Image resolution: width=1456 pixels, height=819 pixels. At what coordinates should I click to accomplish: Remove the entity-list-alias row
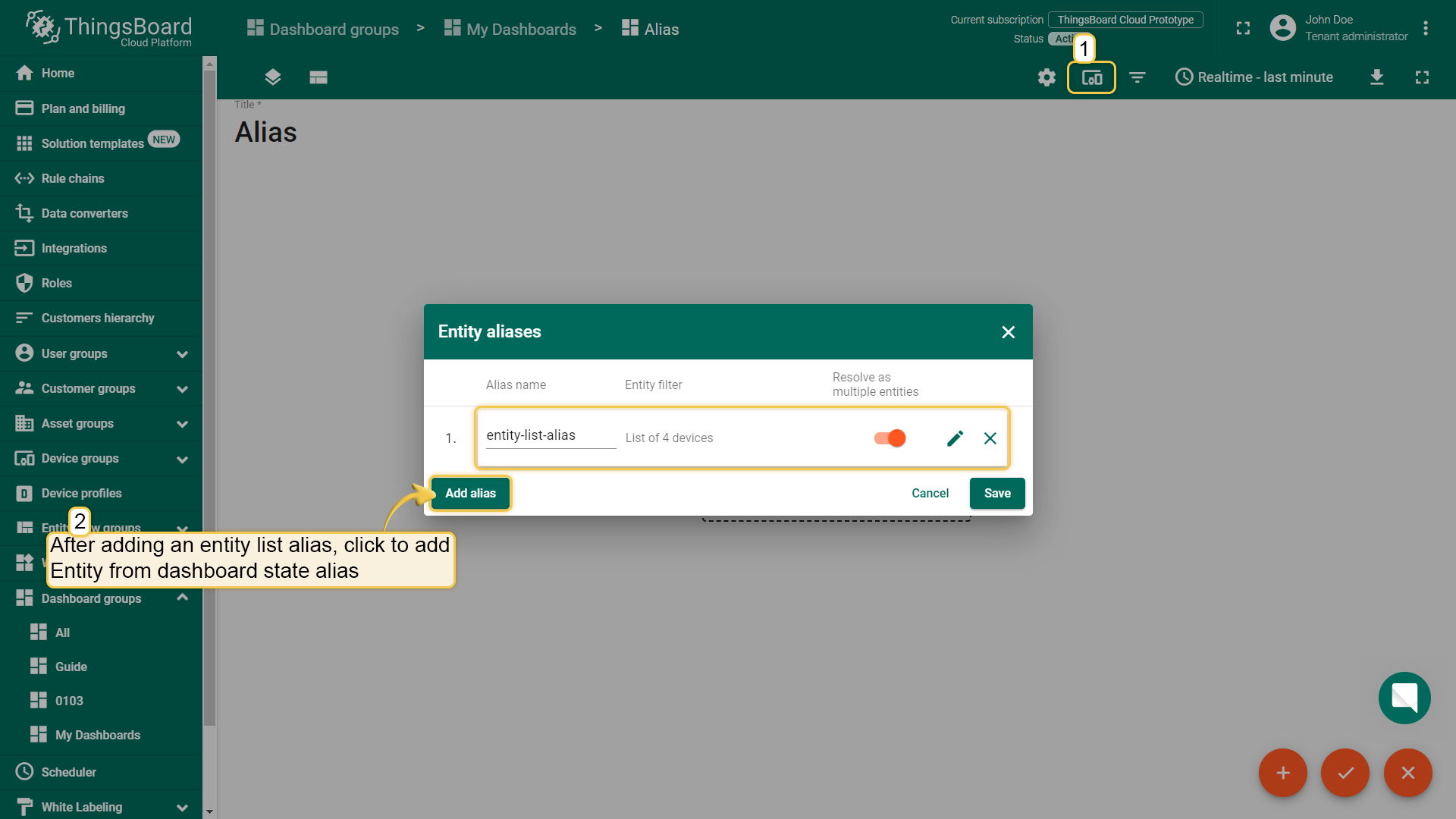tap(990, 438)
